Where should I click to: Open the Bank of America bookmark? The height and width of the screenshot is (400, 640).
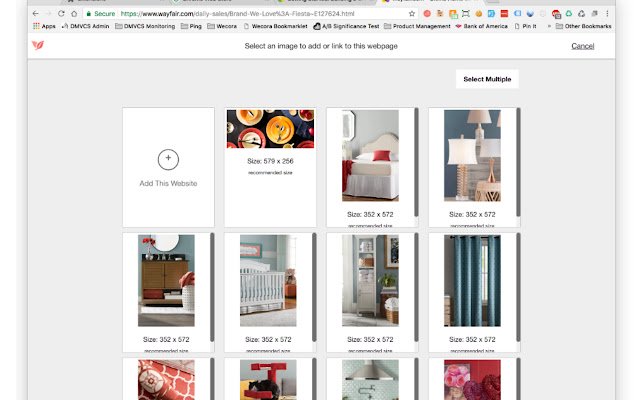point(482,26)
